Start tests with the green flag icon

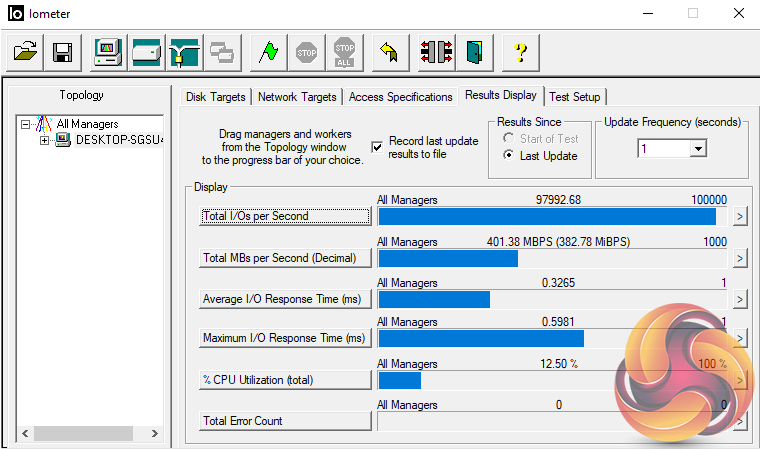click(x=268, y=52)
